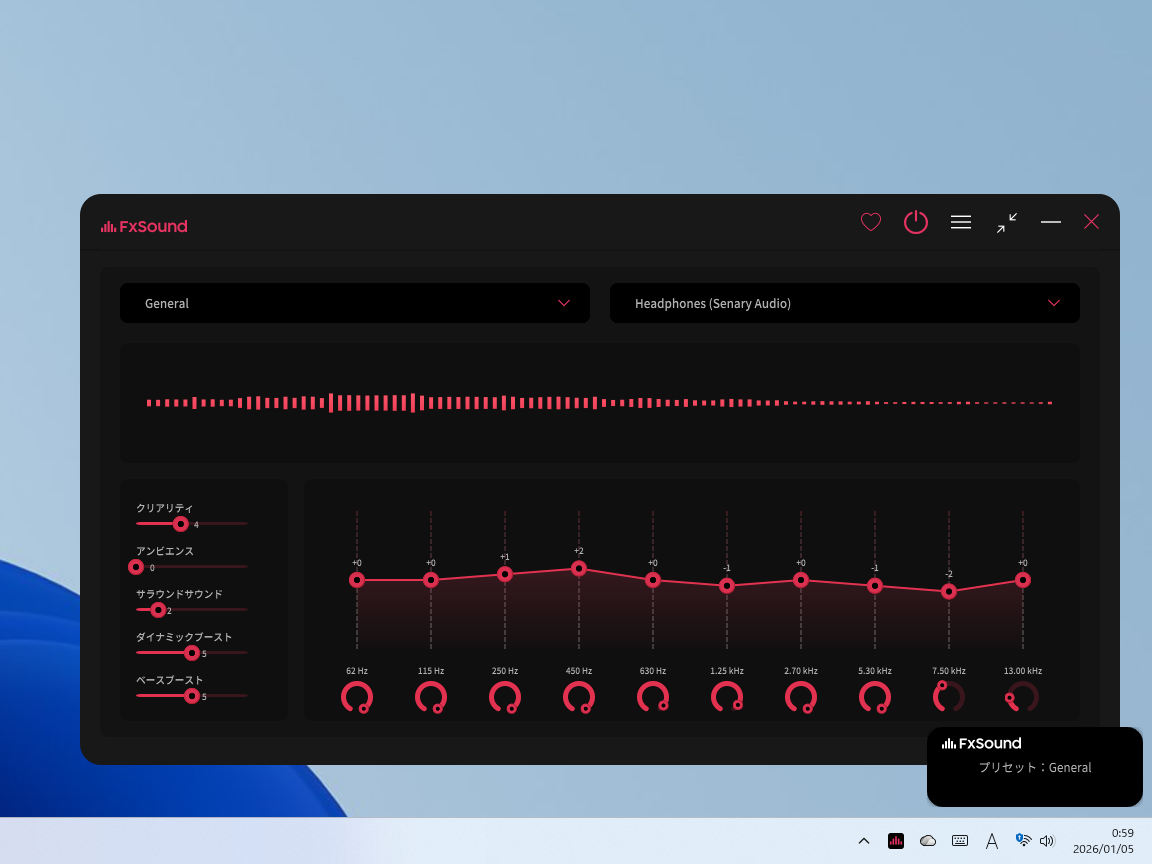Open the FxSound hamburger menu
Image resolution: width=1152 pixels, height=864 pixels.
961,222
